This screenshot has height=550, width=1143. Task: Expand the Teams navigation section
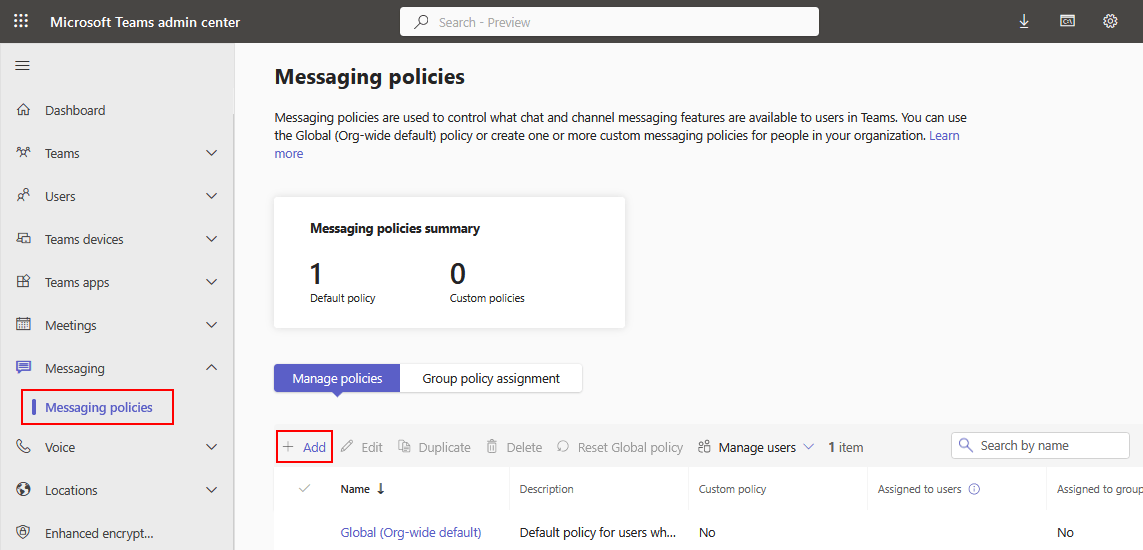pos(211,153)
